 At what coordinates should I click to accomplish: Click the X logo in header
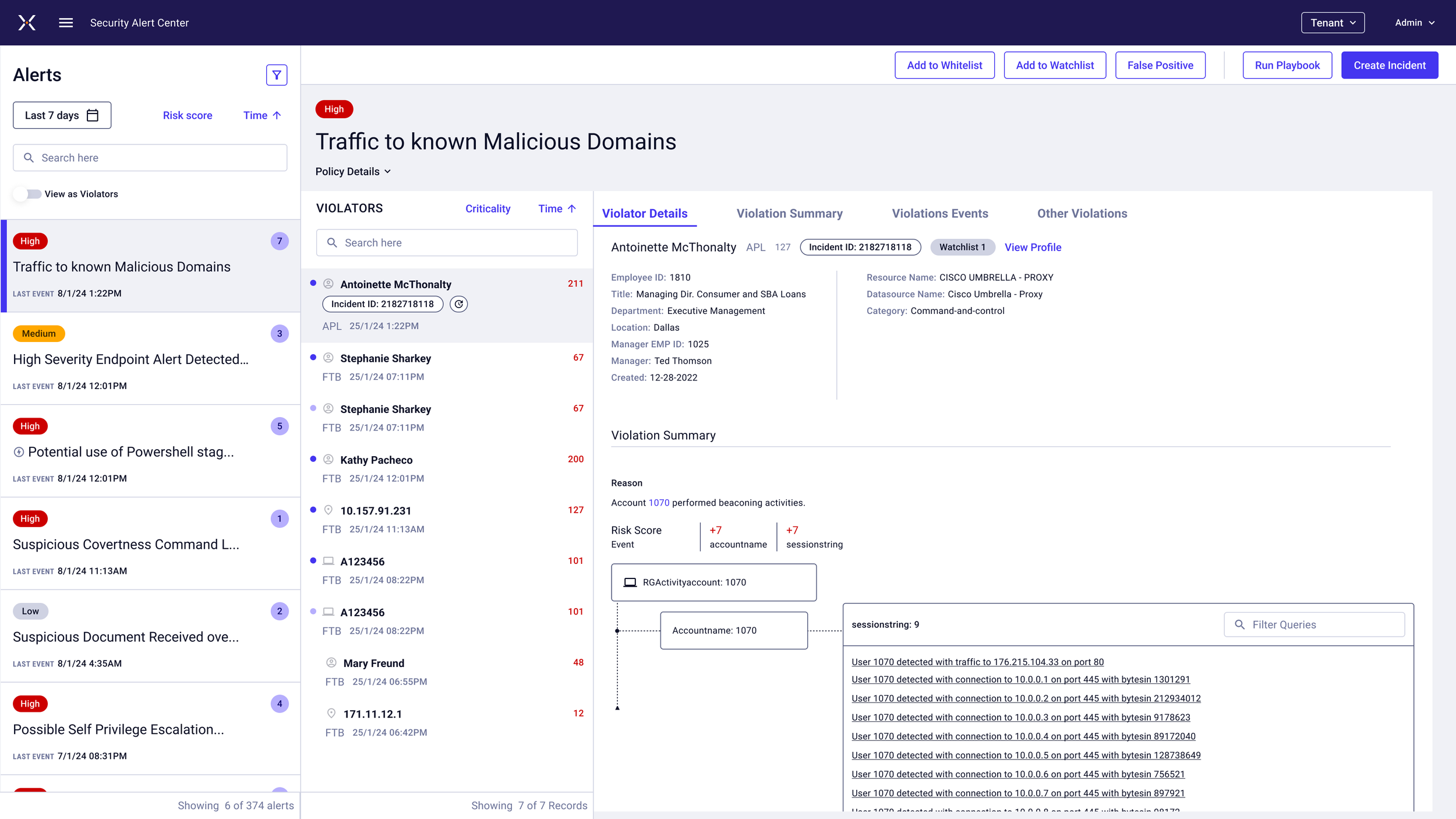pos(27,23)
